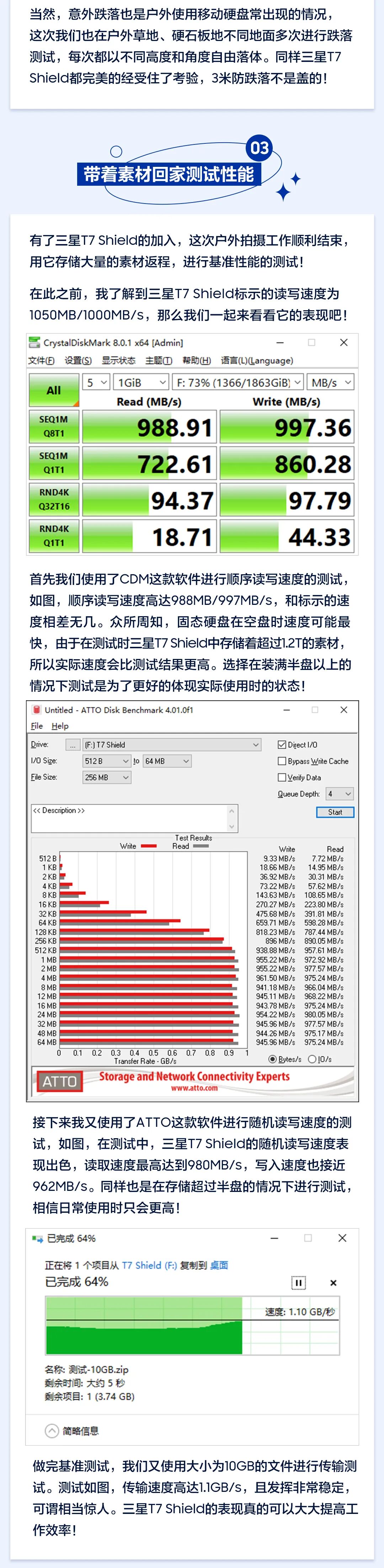Click the 988.91 read result
Viewport: 384px width, 1568px height.
pos(149,427)
